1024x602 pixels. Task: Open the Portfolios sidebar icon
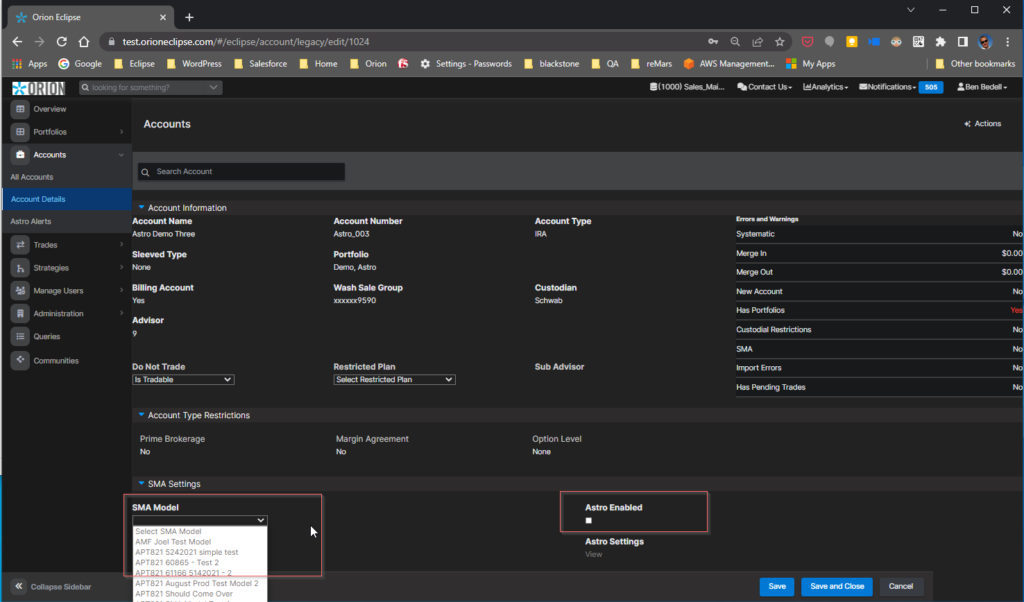click(x=20, y=132)
